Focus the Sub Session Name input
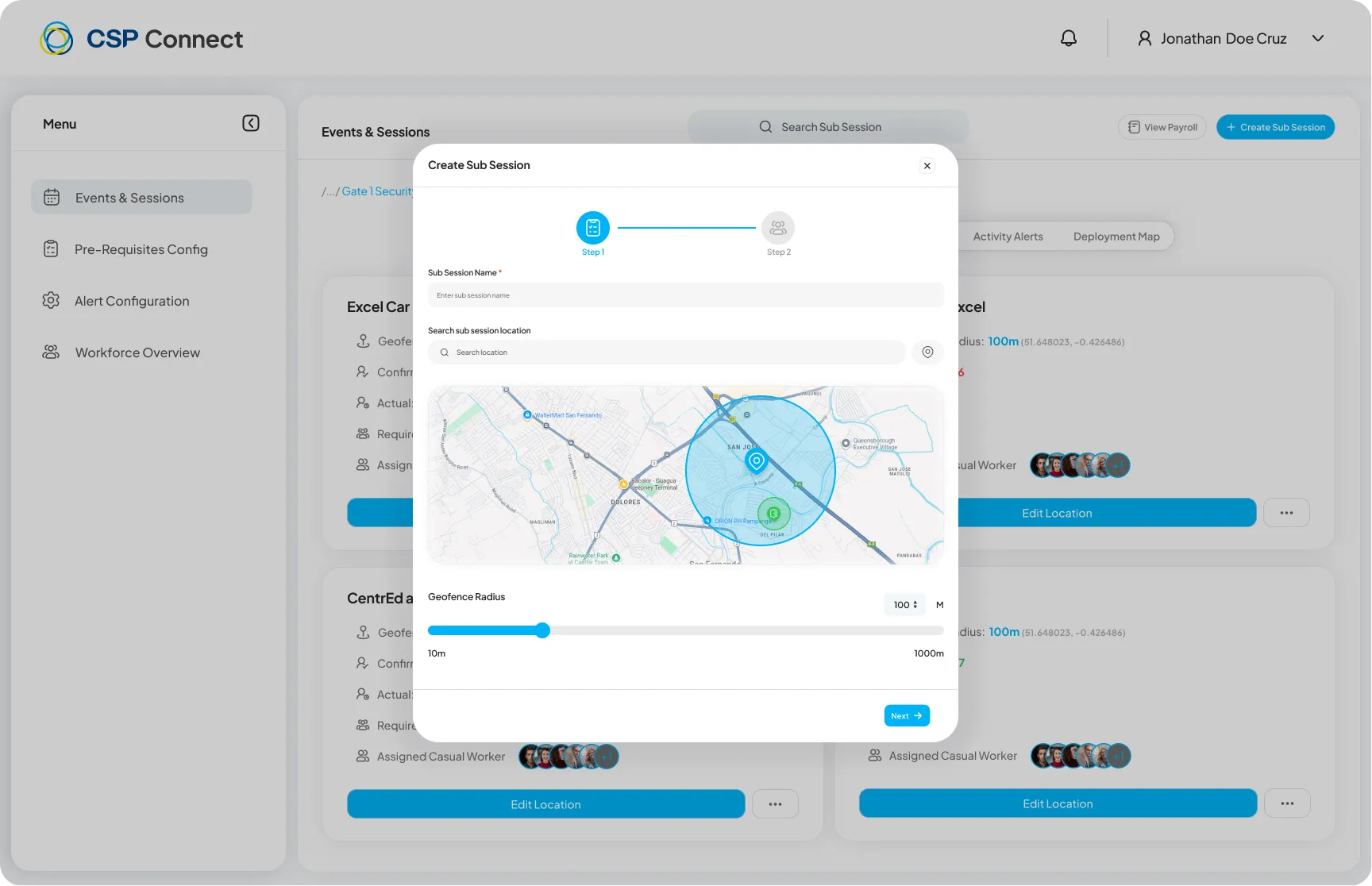This screenshot has height=886, width=1372. [x=686, y=295]
